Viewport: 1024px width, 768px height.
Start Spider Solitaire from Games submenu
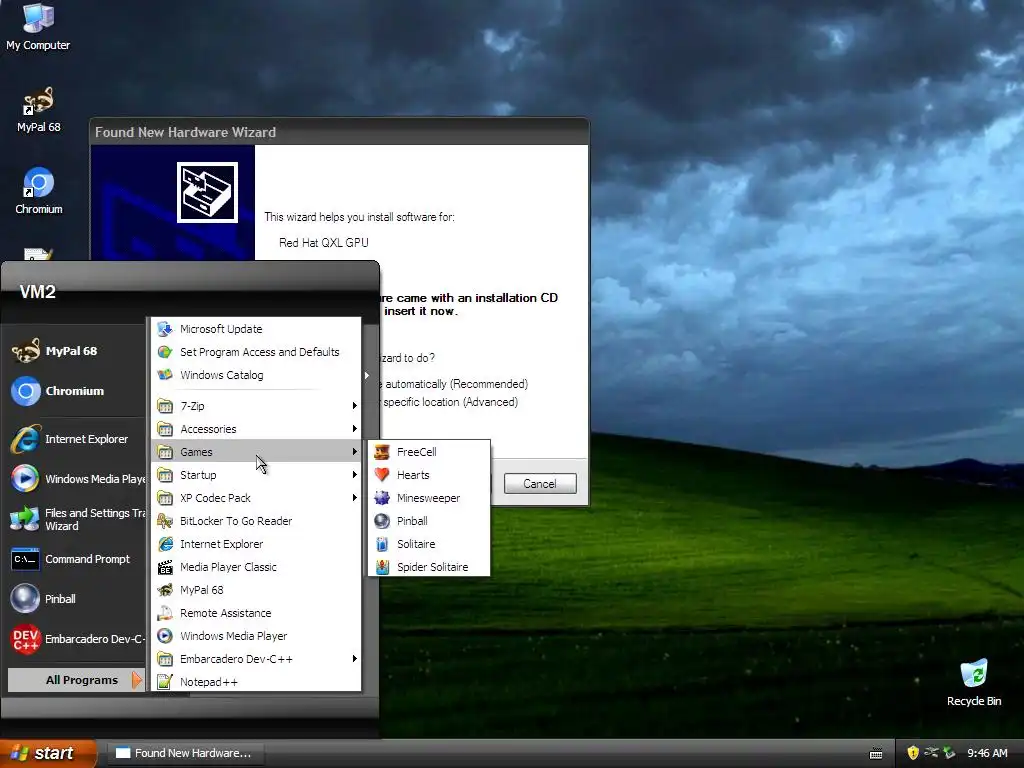click(x=429, y=567)
